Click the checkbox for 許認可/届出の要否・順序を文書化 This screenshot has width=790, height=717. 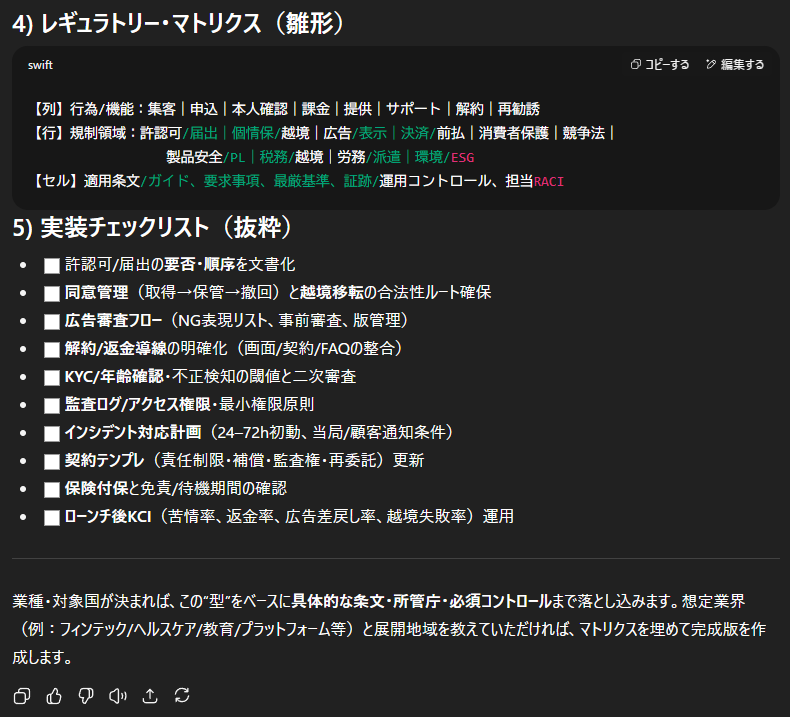[x=52, y=266]
